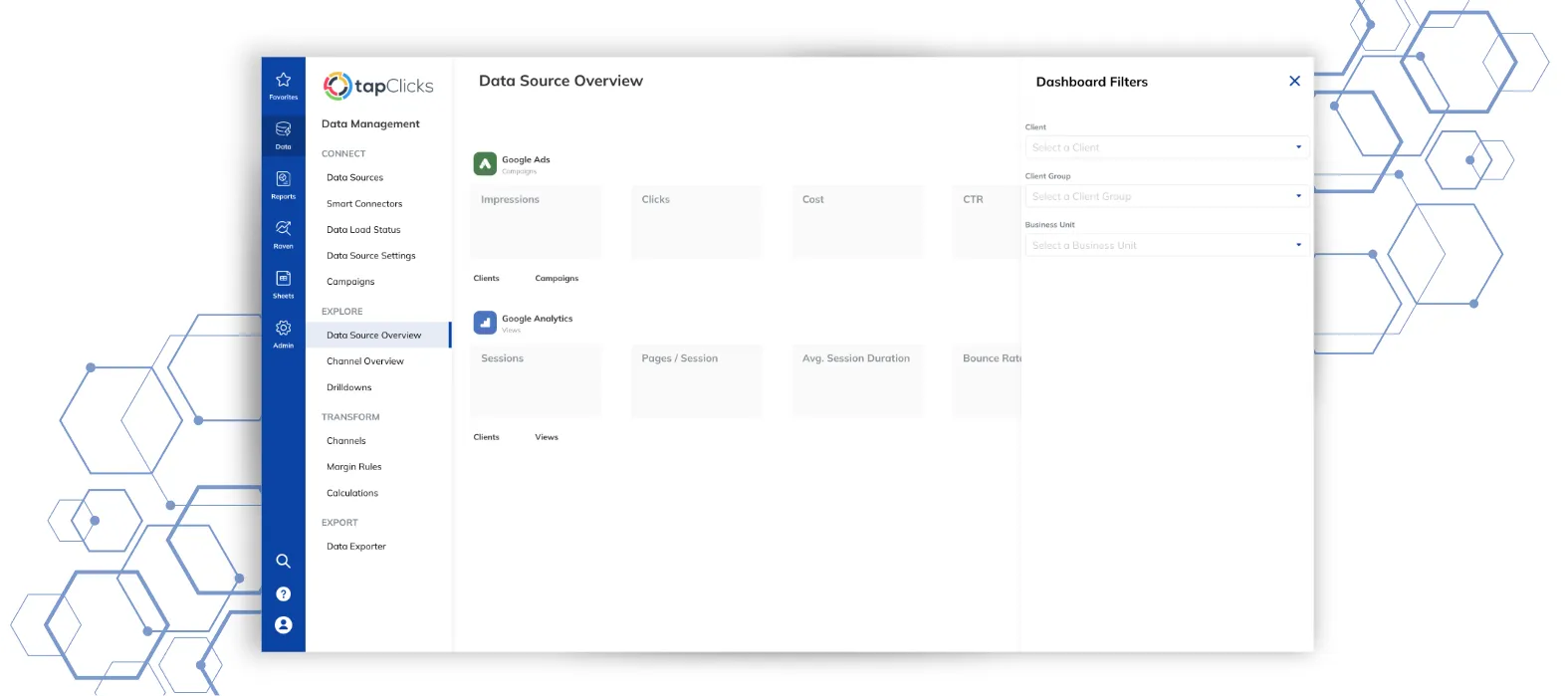Viewport: 1568px width, 697px height.
Task: Open Data Exporter under Export
Action: coord(356,547)
